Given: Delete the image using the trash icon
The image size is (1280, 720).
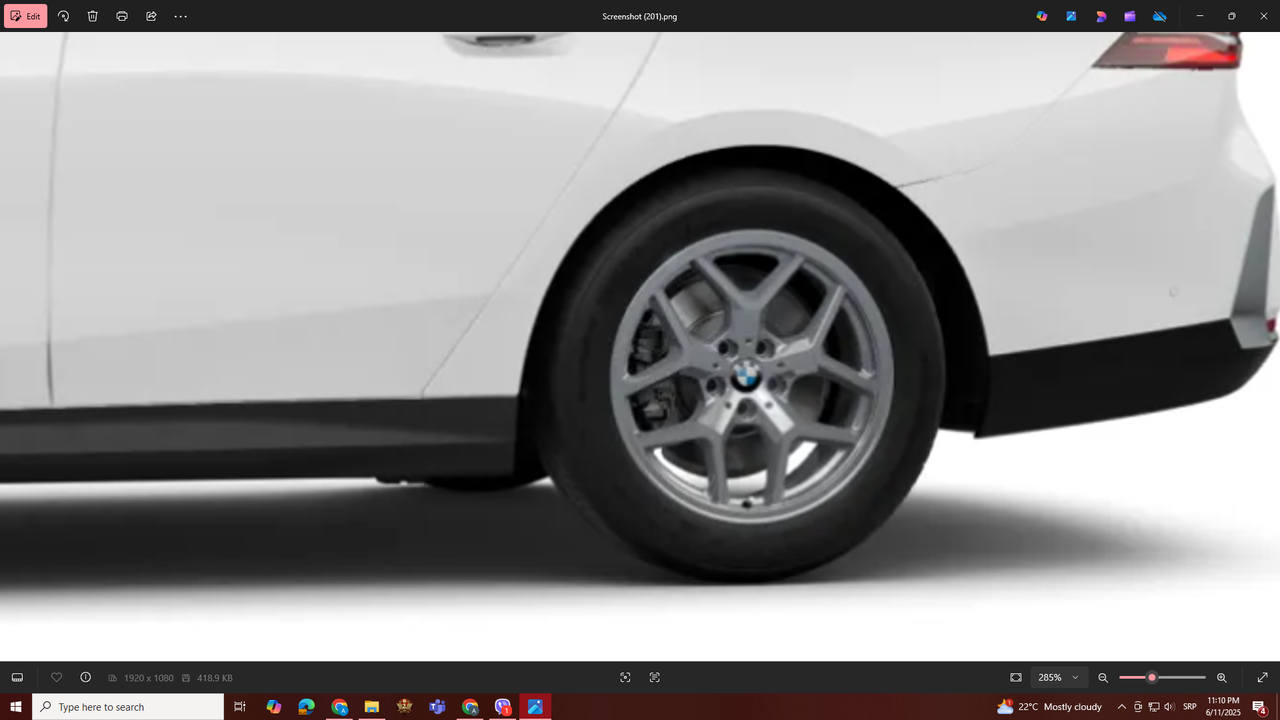Looking at the screenshot, I should point(92,16).
